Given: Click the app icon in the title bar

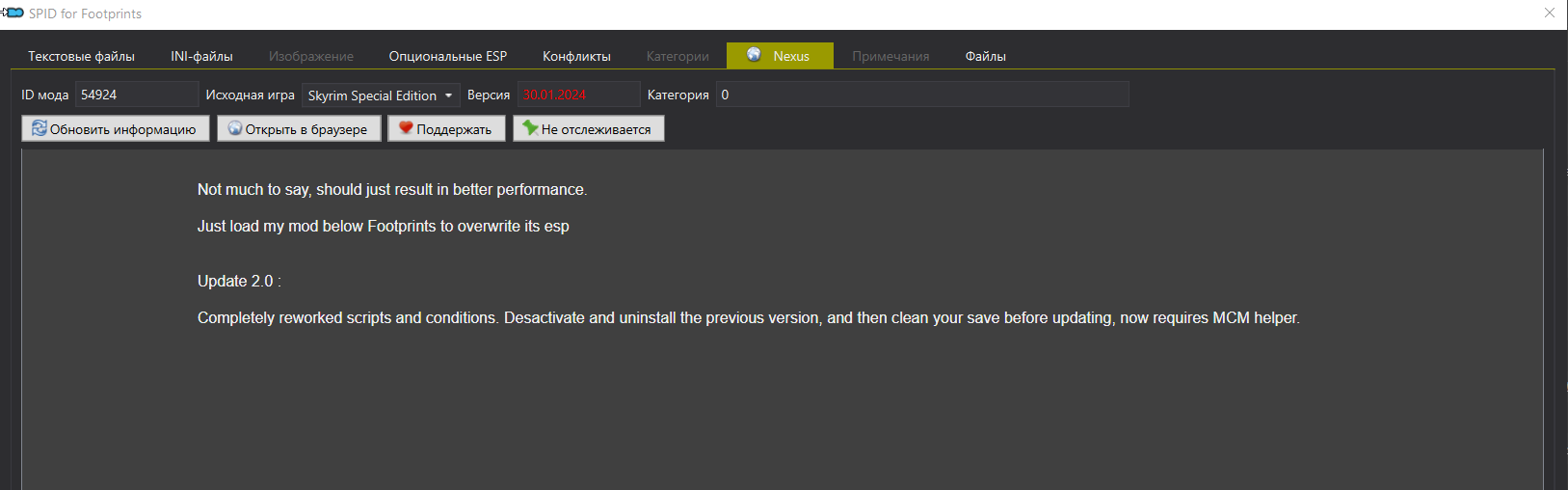Looking at the screenshot, I should point(13,14).
